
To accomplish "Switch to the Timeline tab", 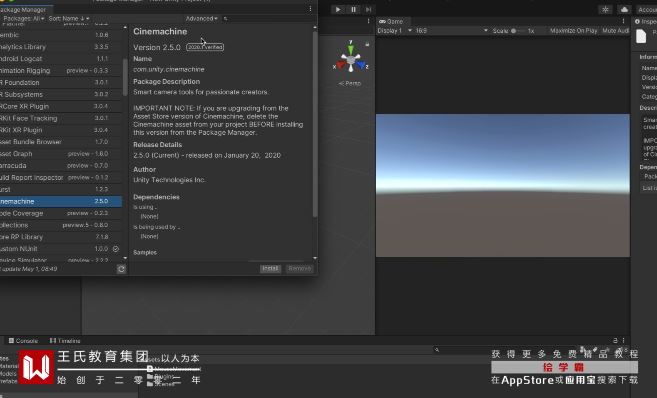I will 65,341.
